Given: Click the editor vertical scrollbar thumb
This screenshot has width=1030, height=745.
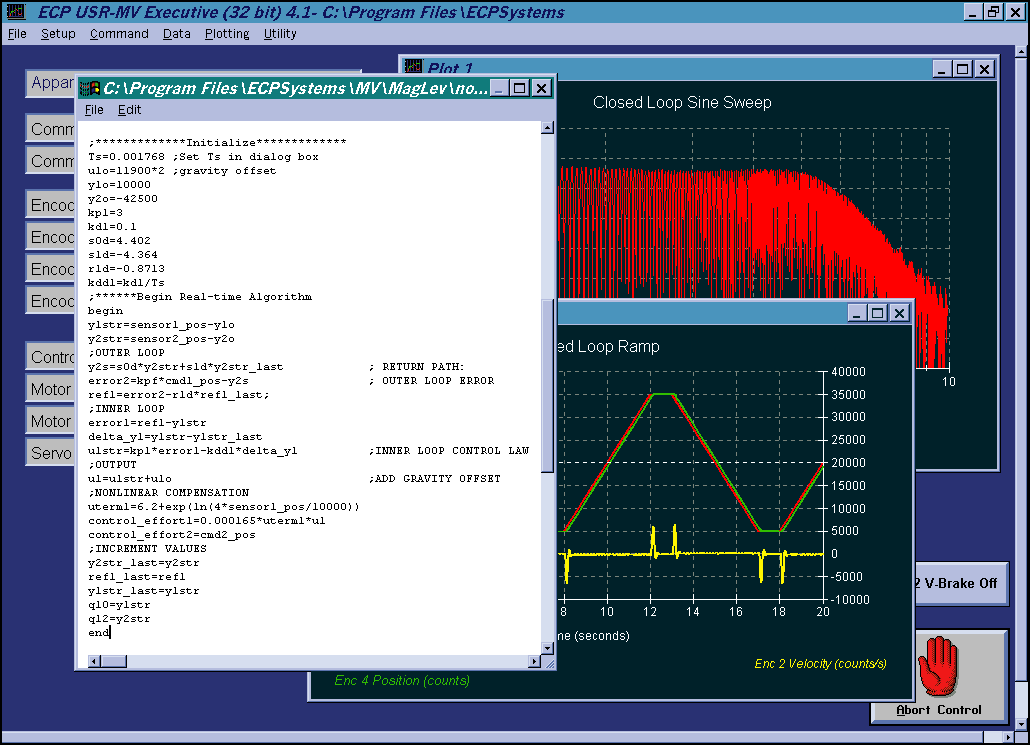Looking at the screenshot, I should (x=547, y=385).
